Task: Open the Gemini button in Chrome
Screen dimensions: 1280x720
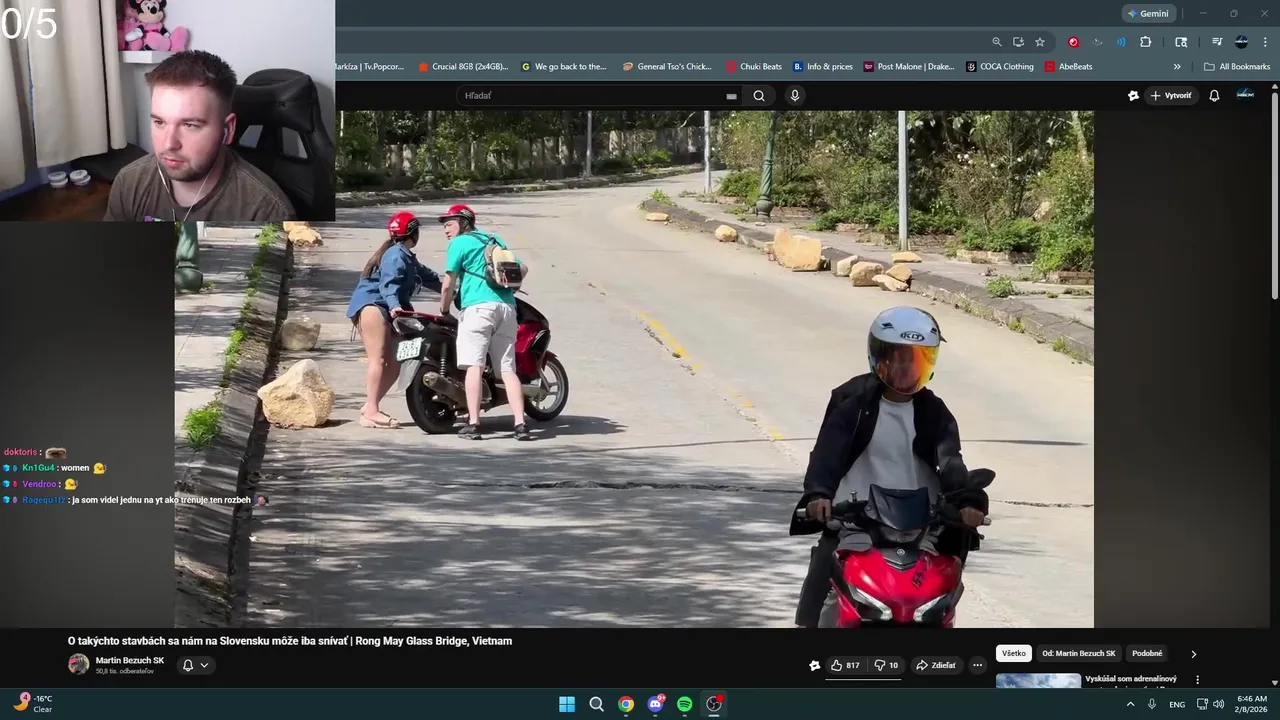Action: [1148, 14]
